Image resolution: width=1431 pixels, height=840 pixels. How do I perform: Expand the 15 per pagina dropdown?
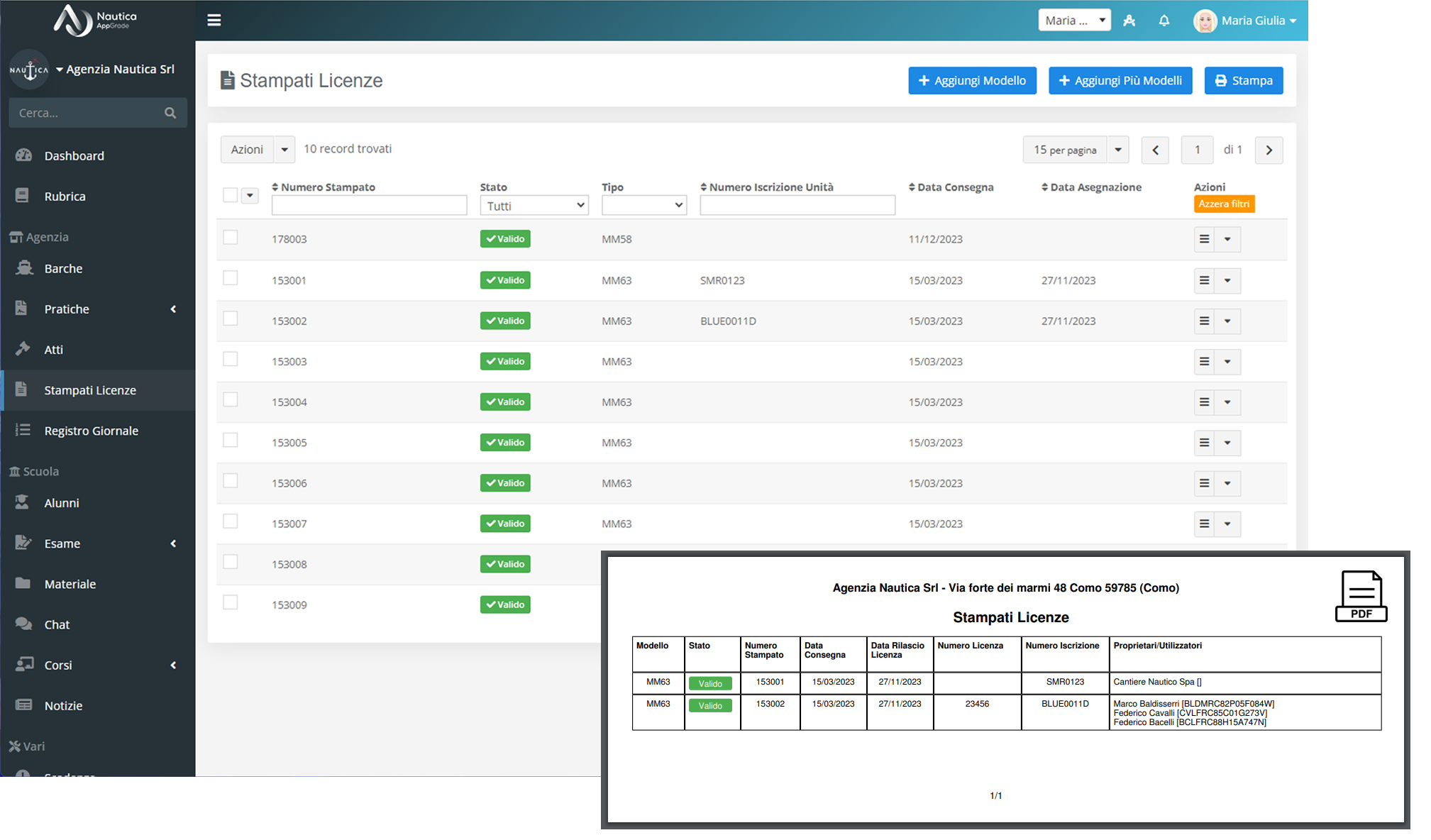pos(1117,150)
